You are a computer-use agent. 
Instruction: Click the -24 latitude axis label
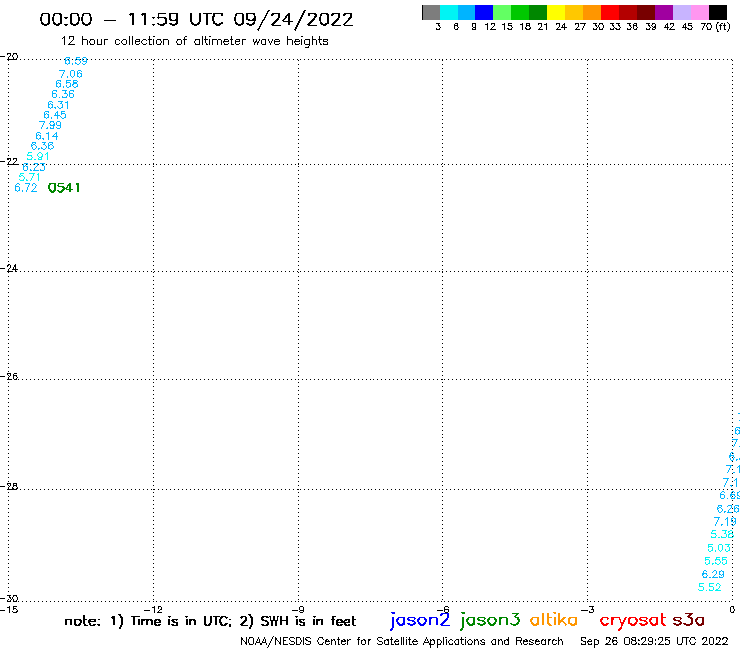[x=9, y=268]
